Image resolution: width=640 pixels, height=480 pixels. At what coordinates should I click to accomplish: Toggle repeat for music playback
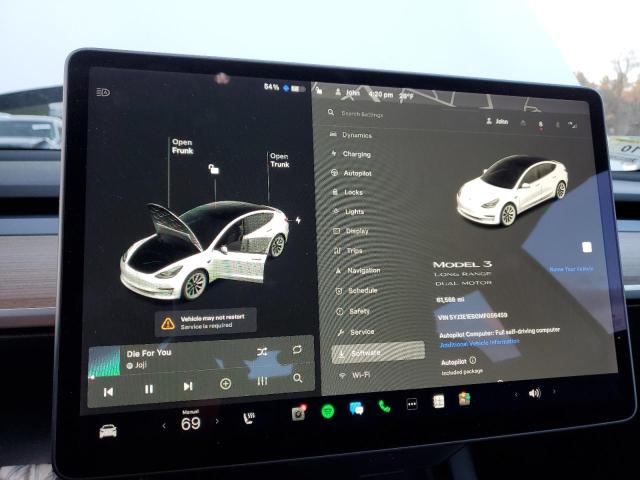pos(297,349)
